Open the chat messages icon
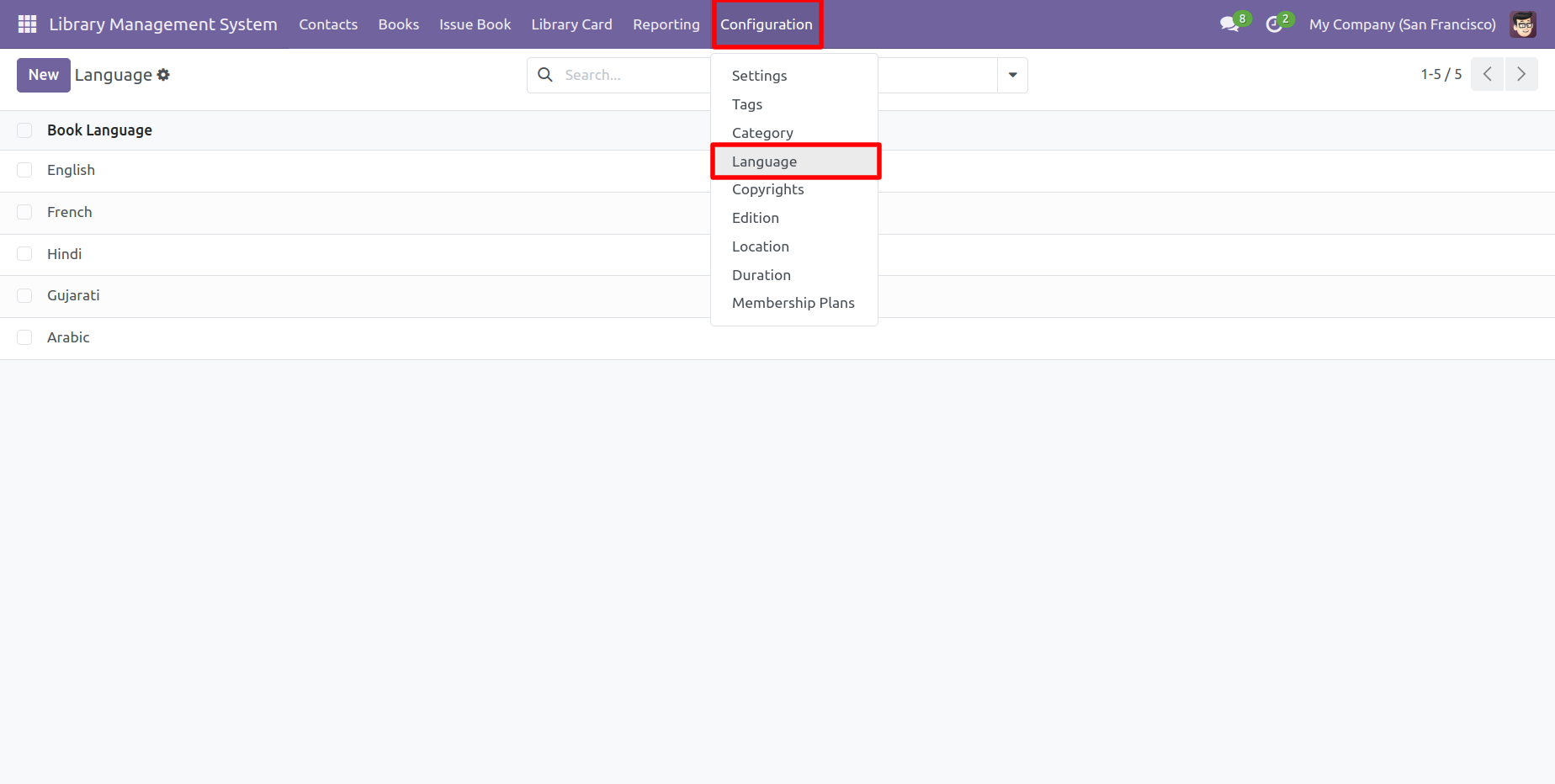 1229,24
